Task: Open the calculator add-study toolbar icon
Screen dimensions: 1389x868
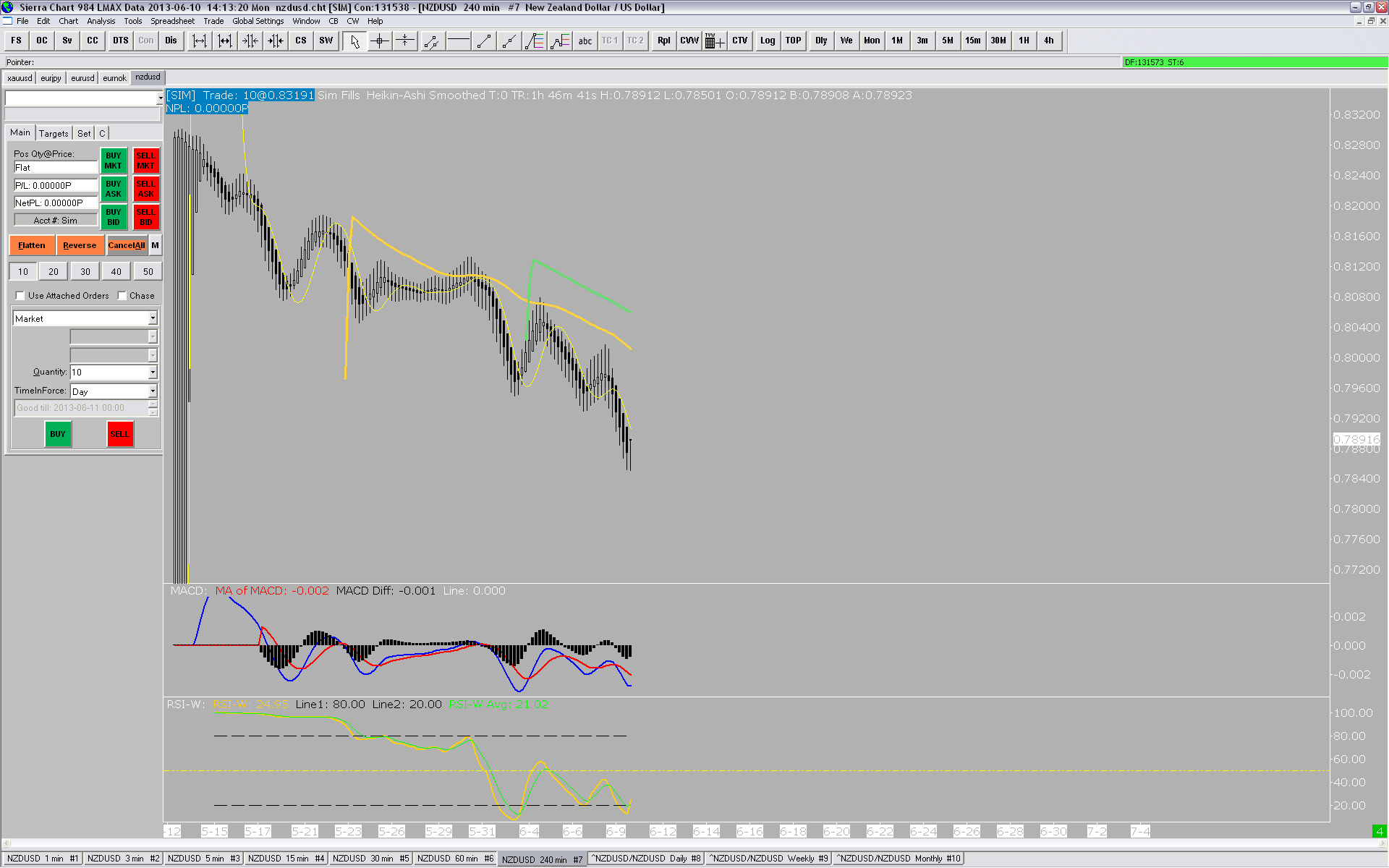Action: click(x=714, y=41)
